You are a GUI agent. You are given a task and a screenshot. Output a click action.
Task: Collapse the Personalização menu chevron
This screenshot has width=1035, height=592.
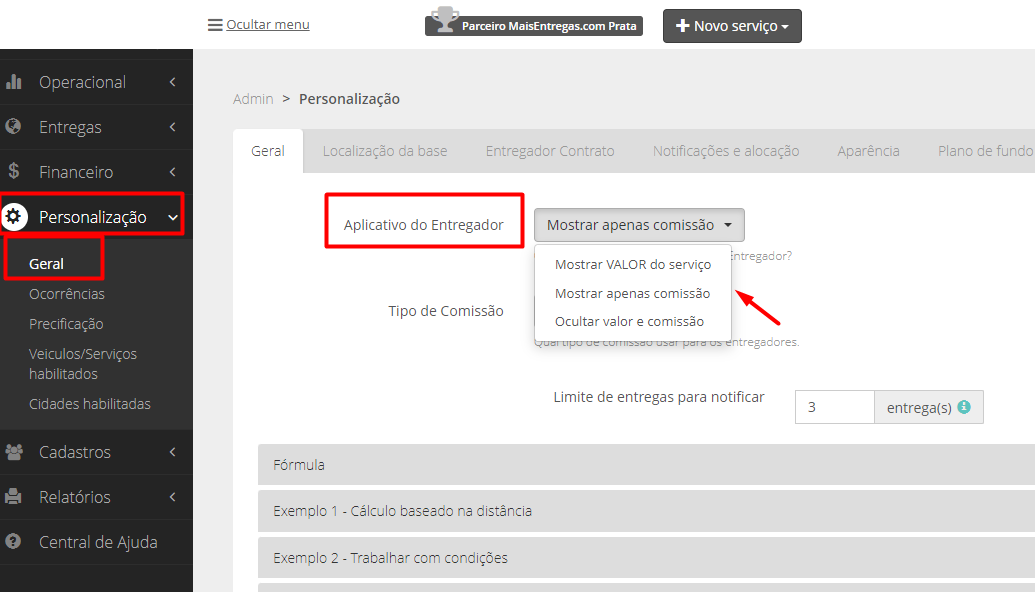pyautogui.click(x=173, y=217)
